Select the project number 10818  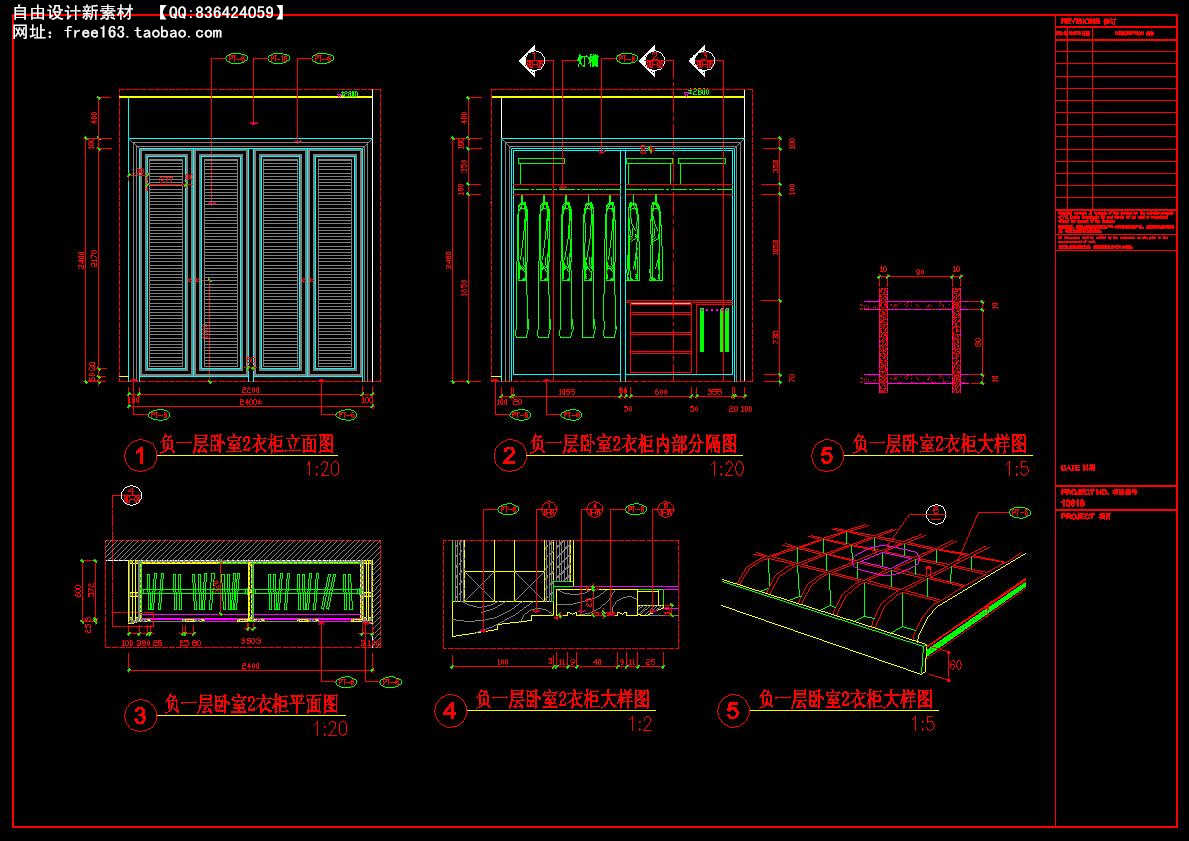point(1072,503)
